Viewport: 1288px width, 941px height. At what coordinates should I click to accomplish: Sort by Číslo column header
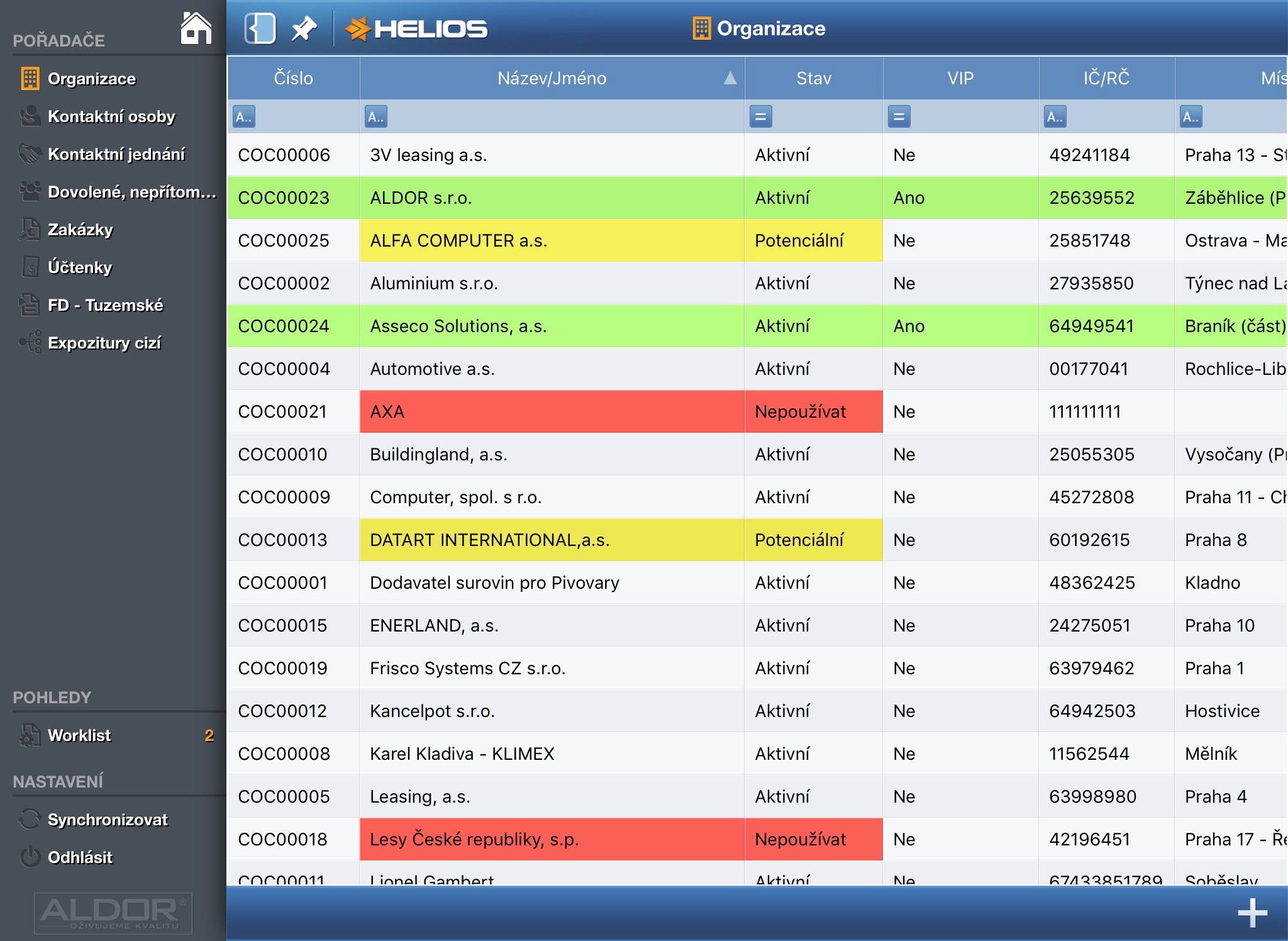click(x=293, y=78)
